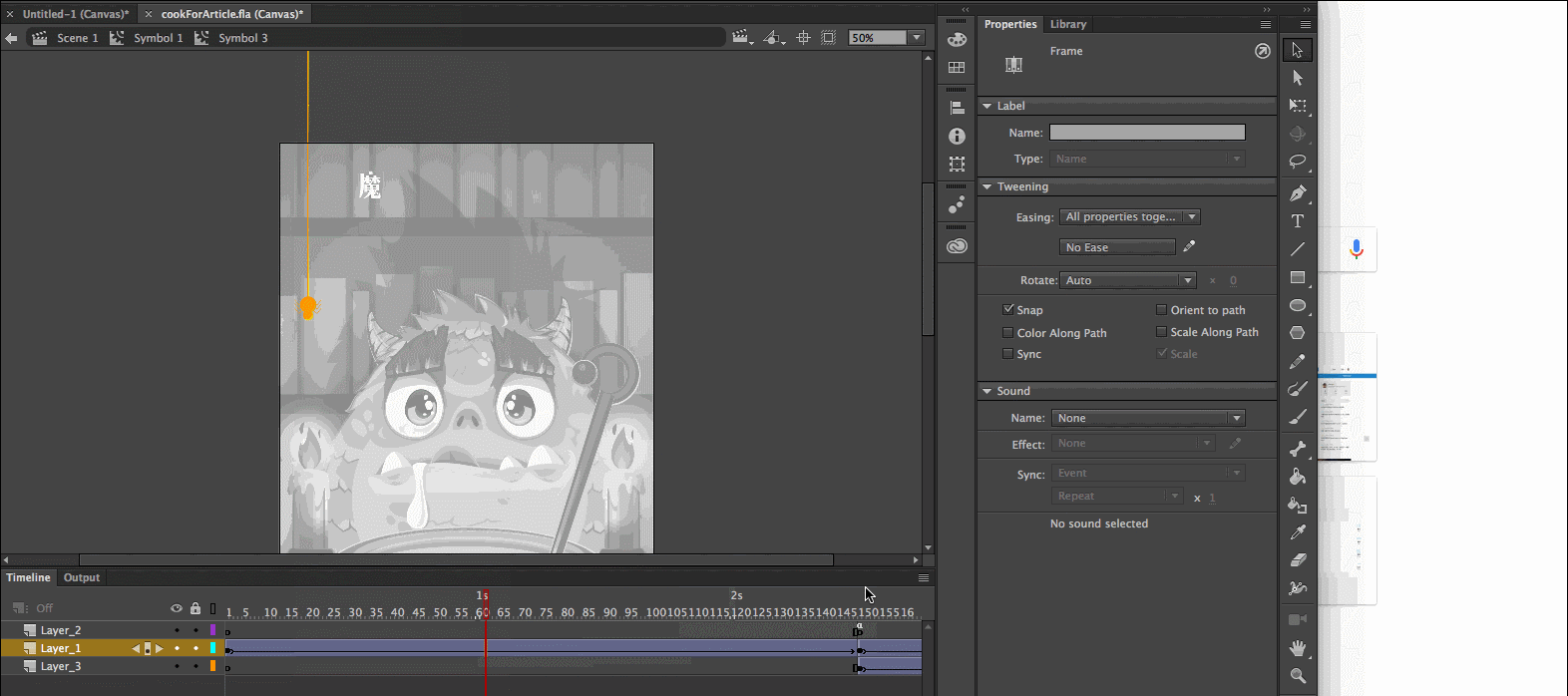Enable Orient to path checkbox

click(x=1161, y=310)
